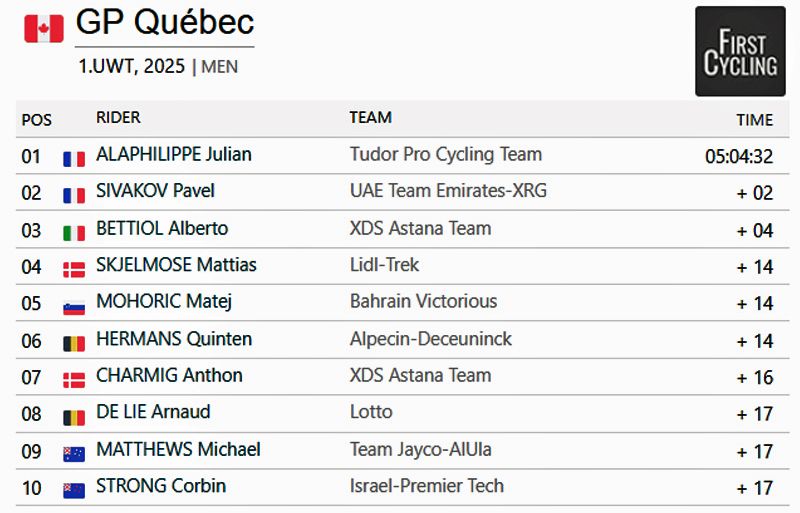Open SIVAKOV Pavel rider profile

point(155,191)
